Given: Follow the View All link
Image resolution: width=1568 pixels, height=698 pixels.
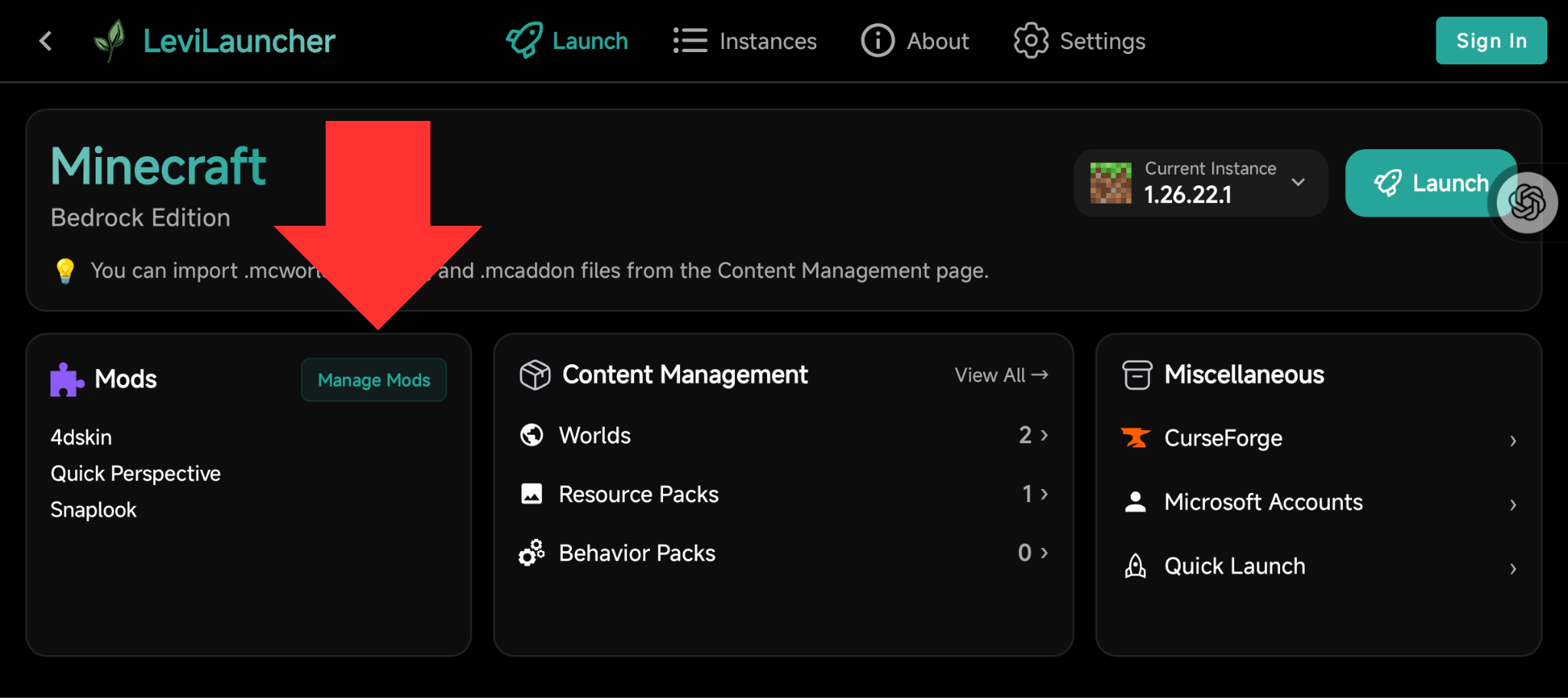Looking at the screenshot, I should tap(1001, 375).
